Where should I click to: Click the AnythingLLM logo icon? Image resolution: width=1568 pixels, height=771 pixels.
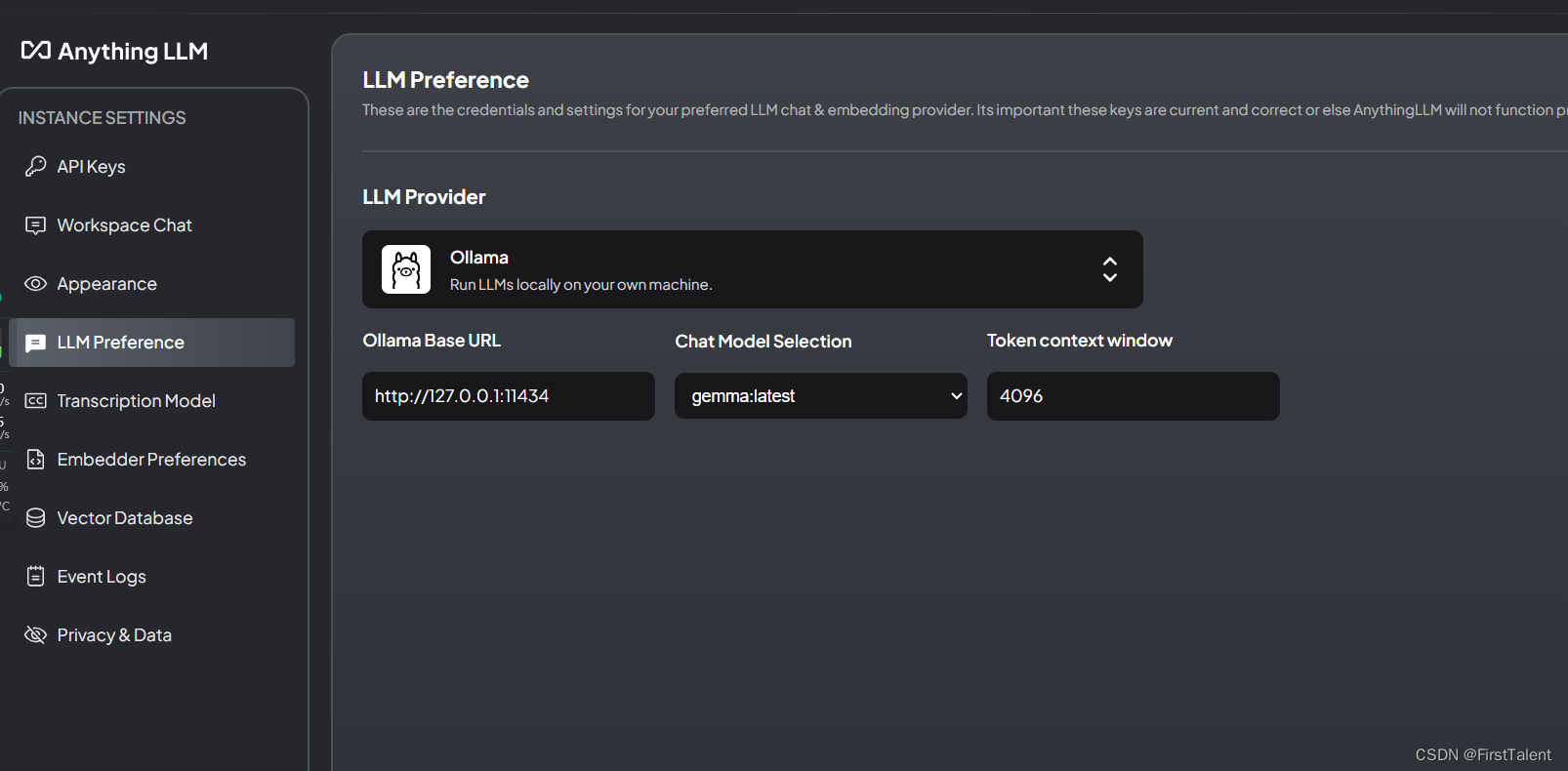pos(36,50)
